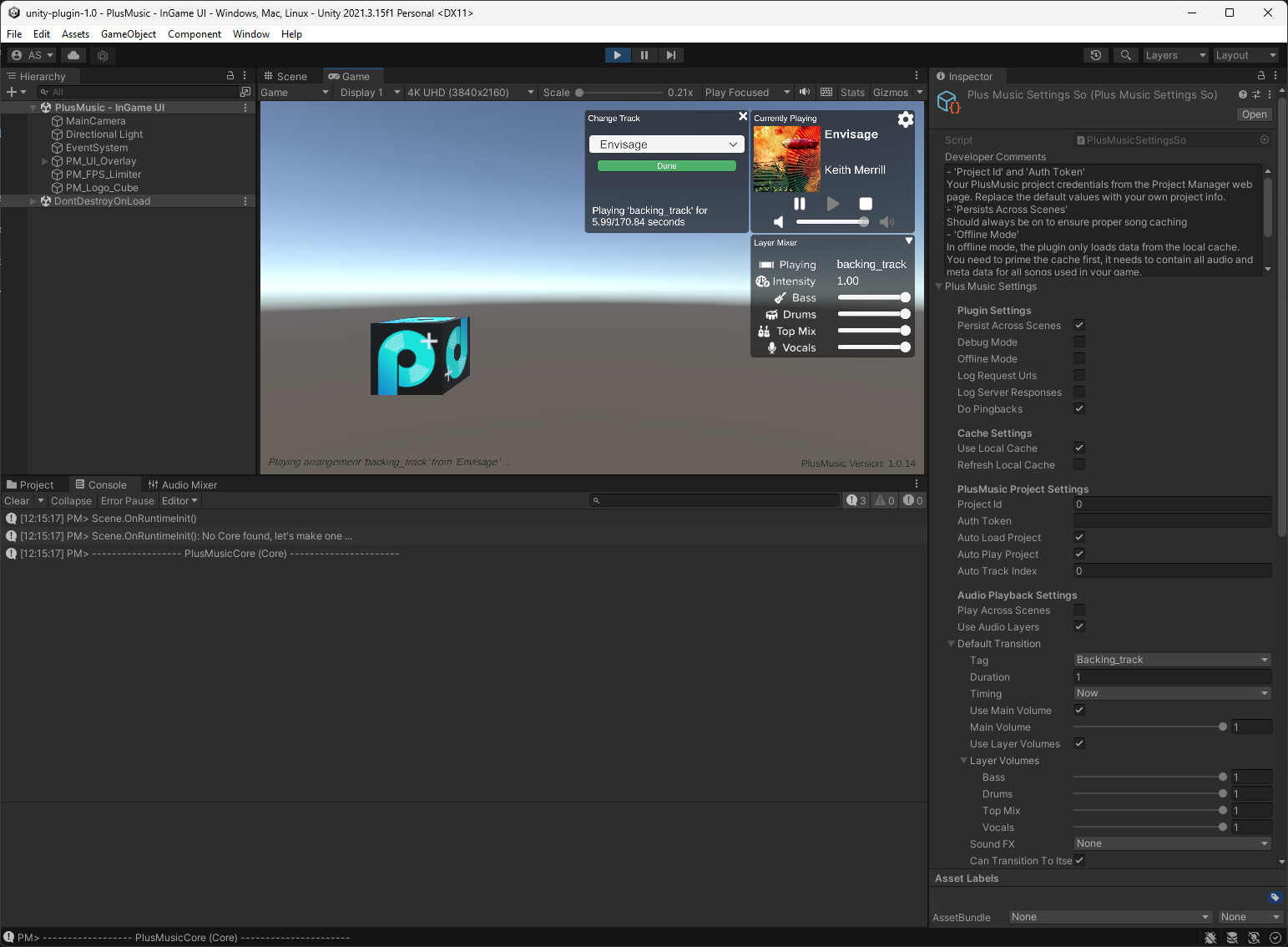
Task: Toggle Mute Audio in Game view
Action: pos(805,92)
